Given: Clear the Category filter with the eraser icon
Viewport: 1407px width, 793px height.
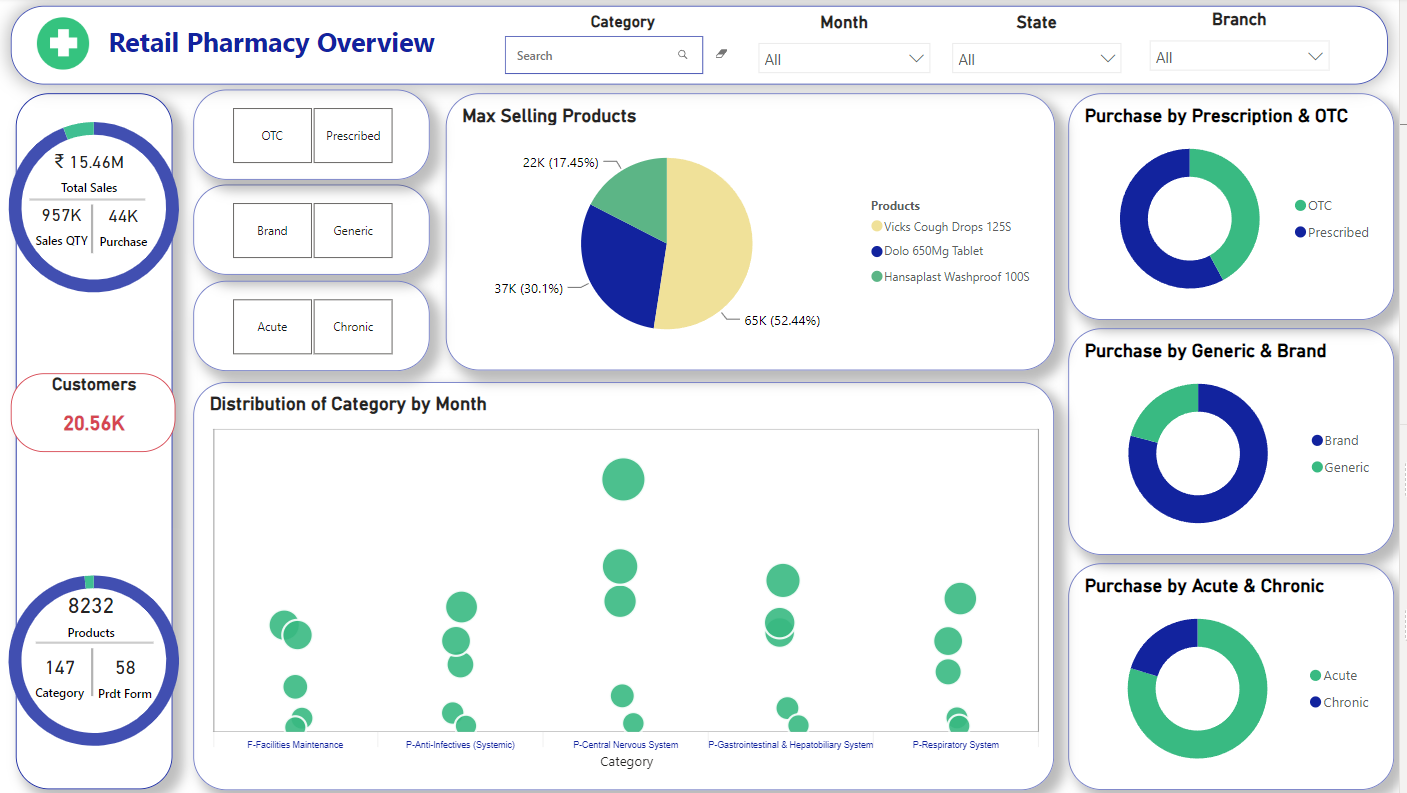Looking at the screenshot, I should (722, 54).
